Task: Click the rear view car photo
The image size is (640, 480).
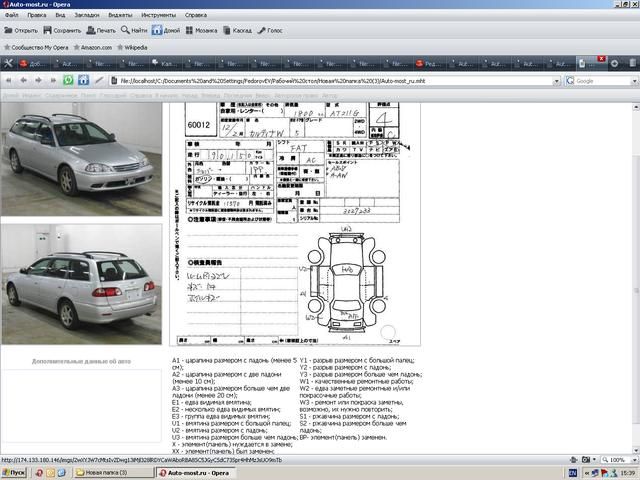Action: pyautogui.click(x=81, y=284)
